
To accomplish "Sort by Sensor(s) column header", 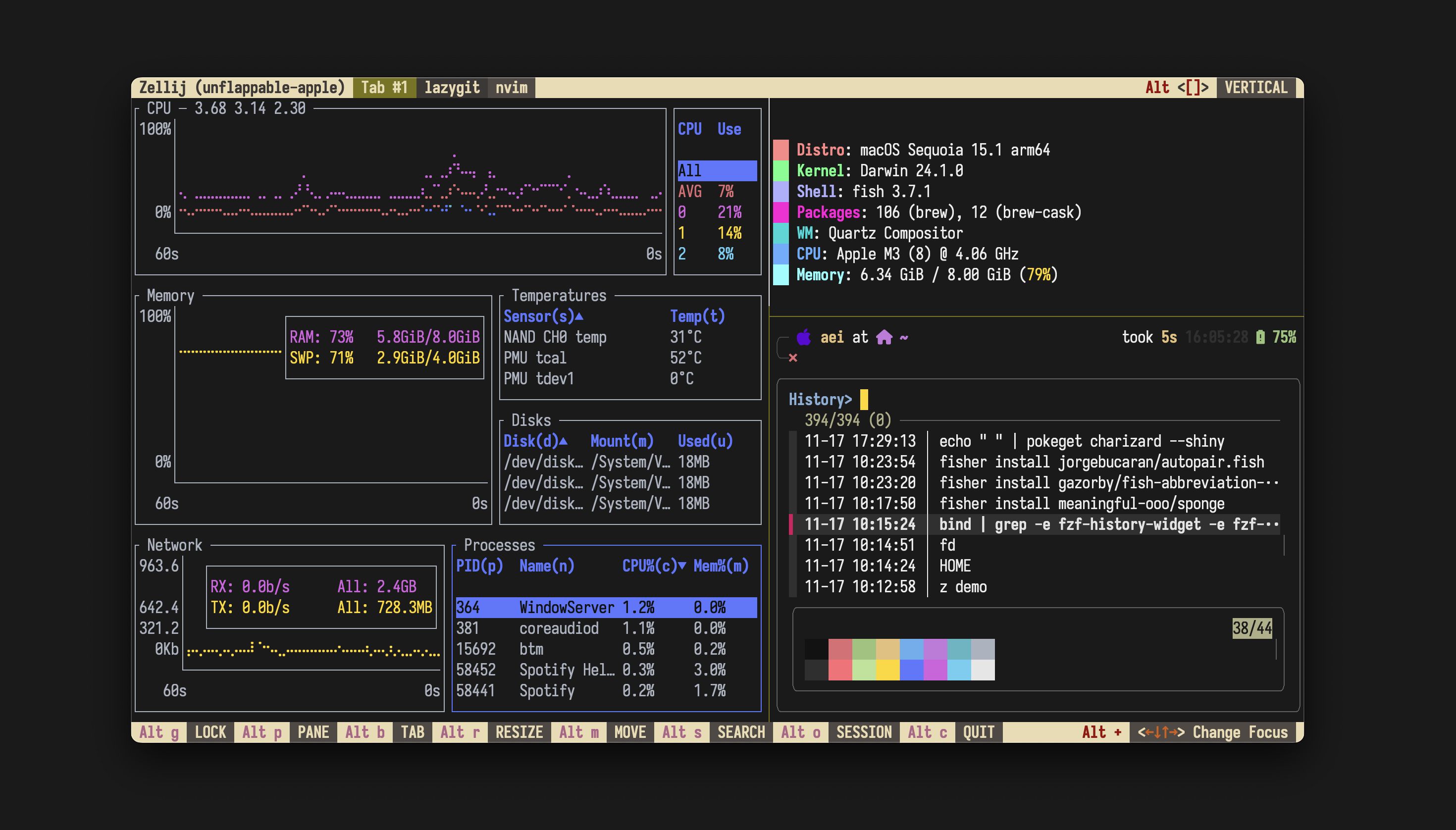I will [543, 316].
